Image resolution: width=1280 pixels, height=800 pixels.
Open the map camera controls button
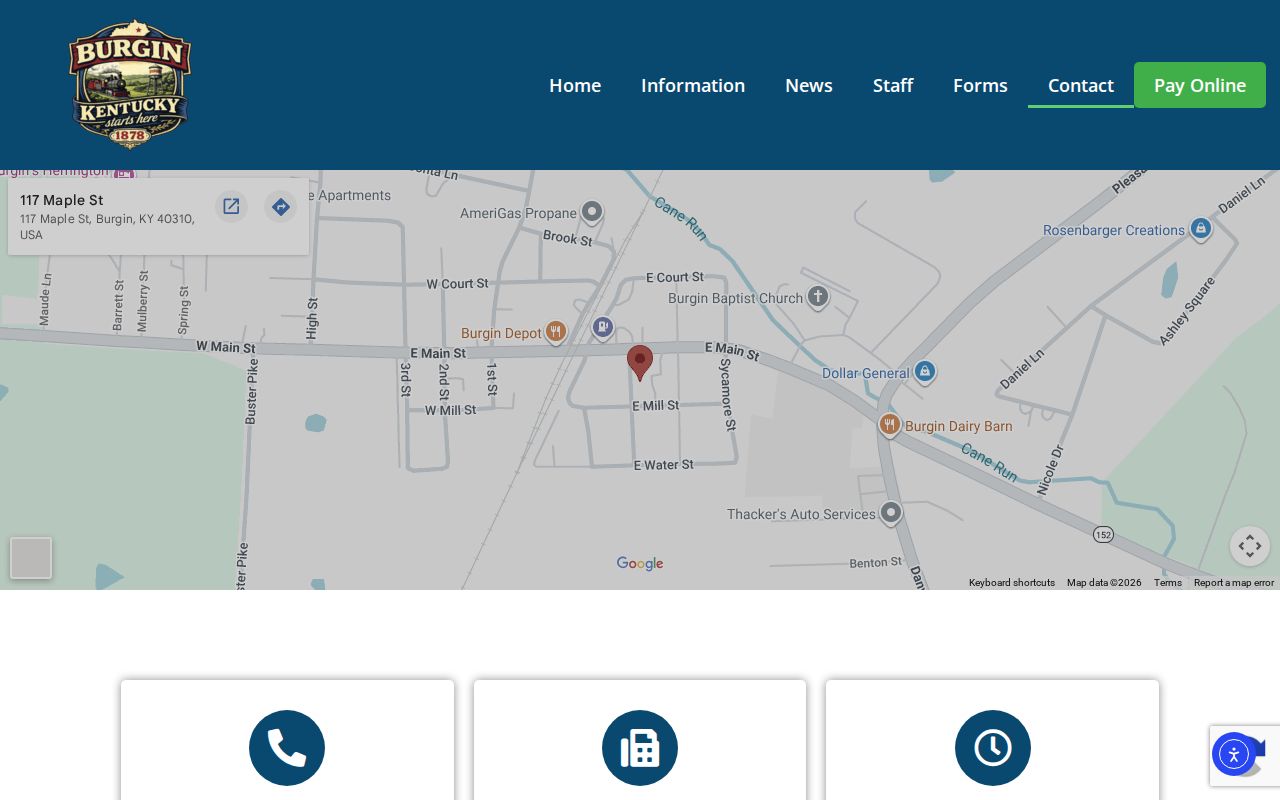point(1250,546)
